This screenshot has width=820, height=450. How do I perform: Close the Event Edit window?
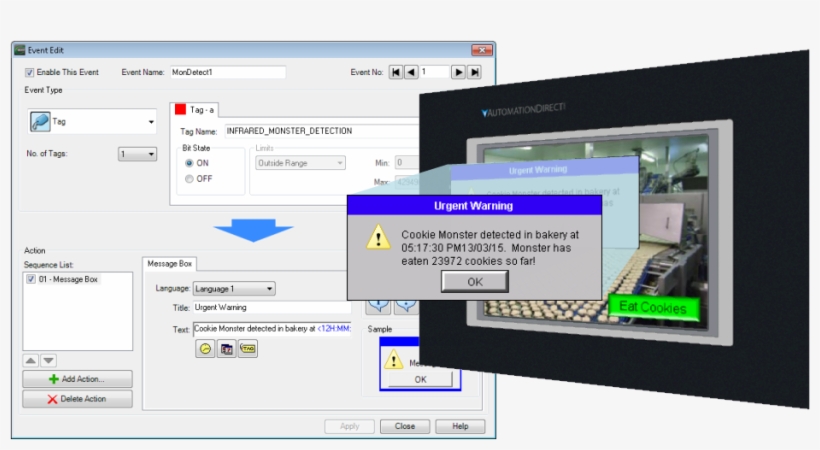pyautogui.click(x=482, y=50)
